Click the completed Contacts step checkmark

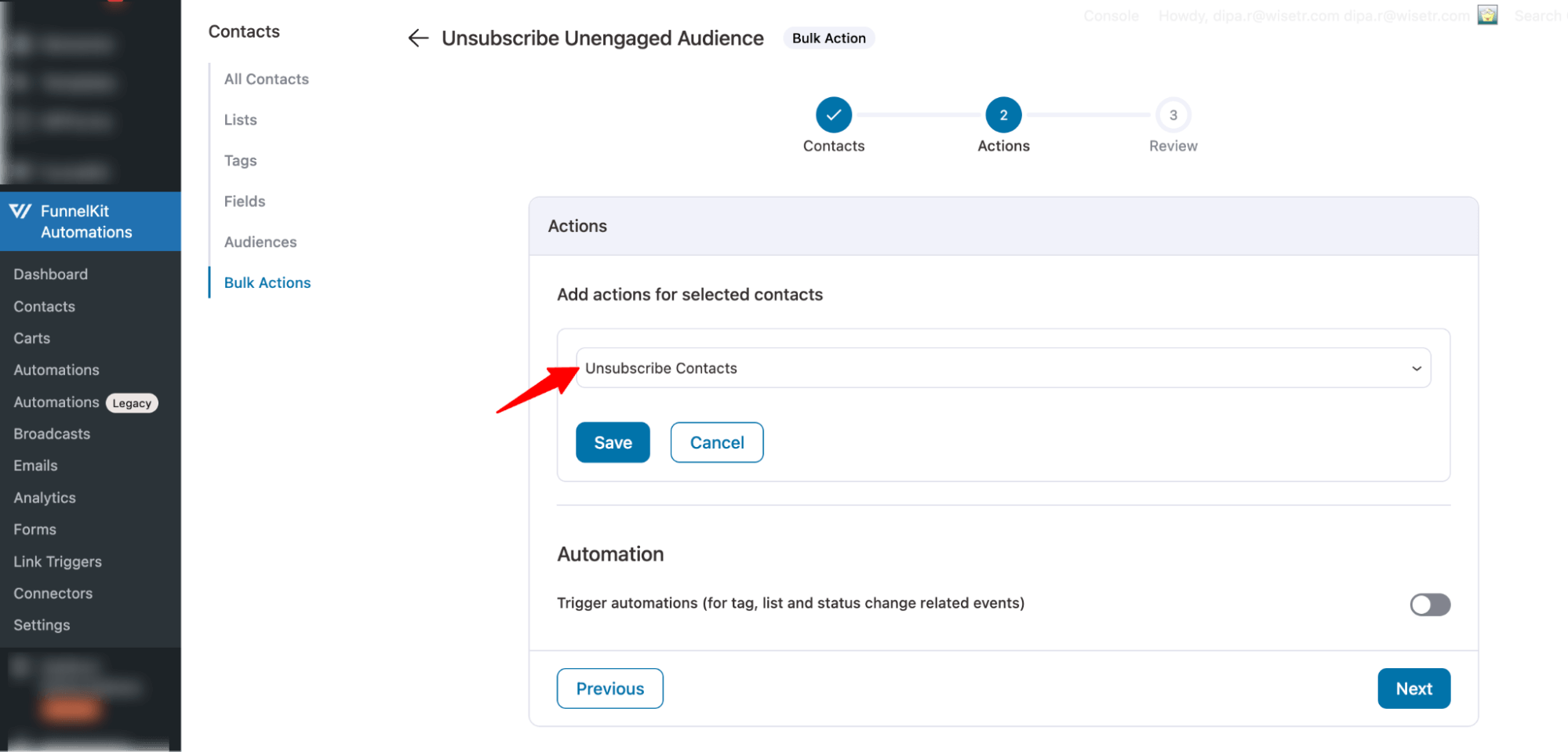point(833,114)
